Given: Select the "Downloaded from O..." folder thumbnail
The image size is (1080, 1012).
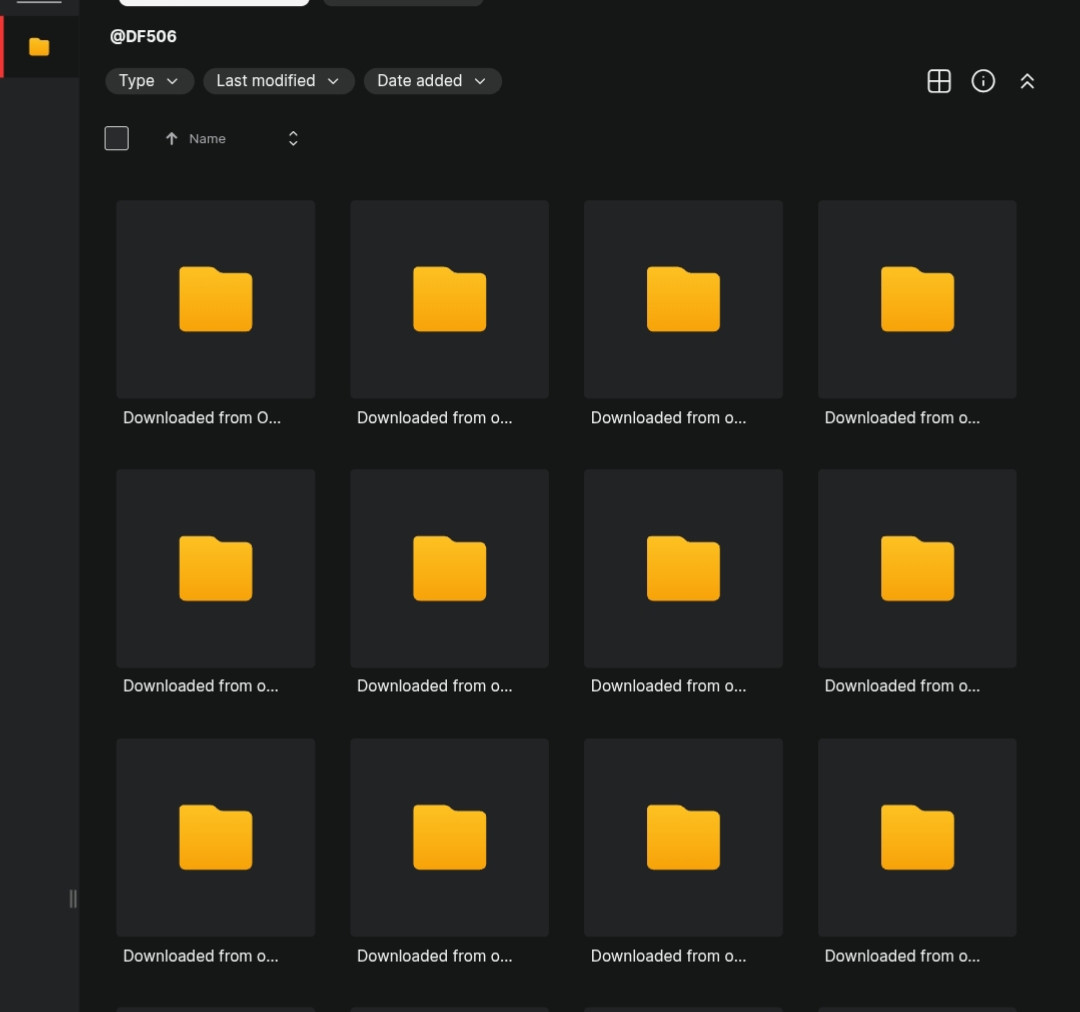Looking at the screenshot, I should click(216, 299).
